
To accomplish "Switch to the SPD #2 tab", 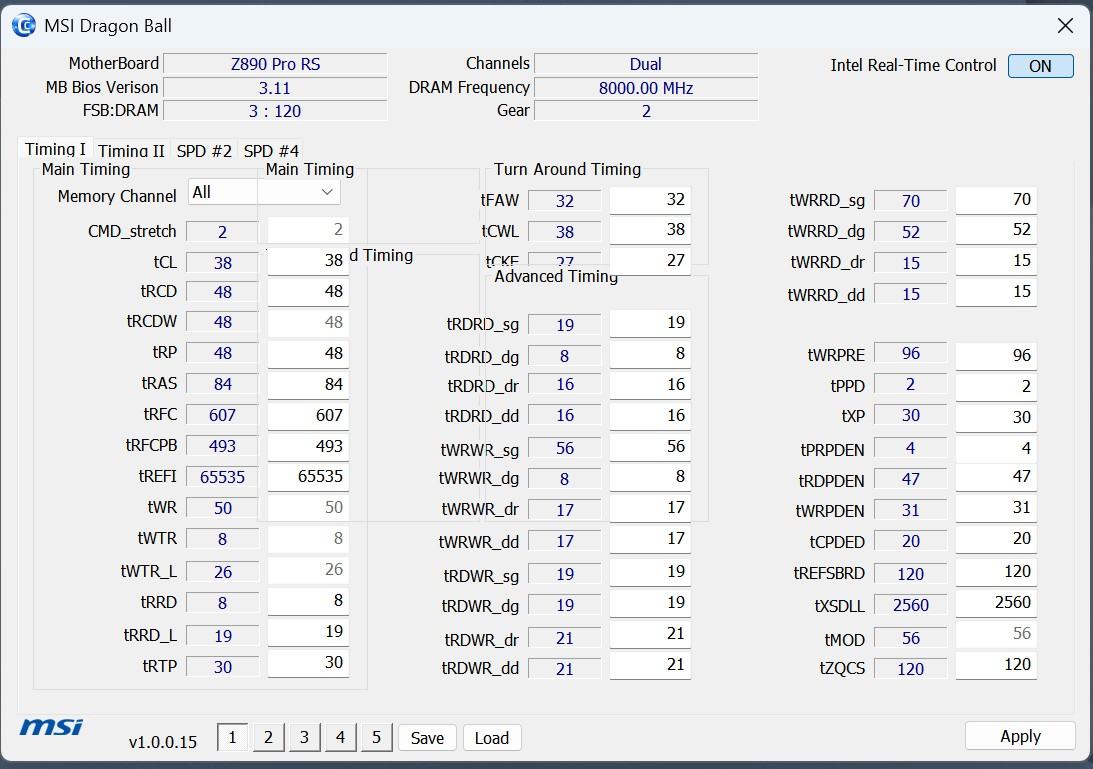I will 204,151.
